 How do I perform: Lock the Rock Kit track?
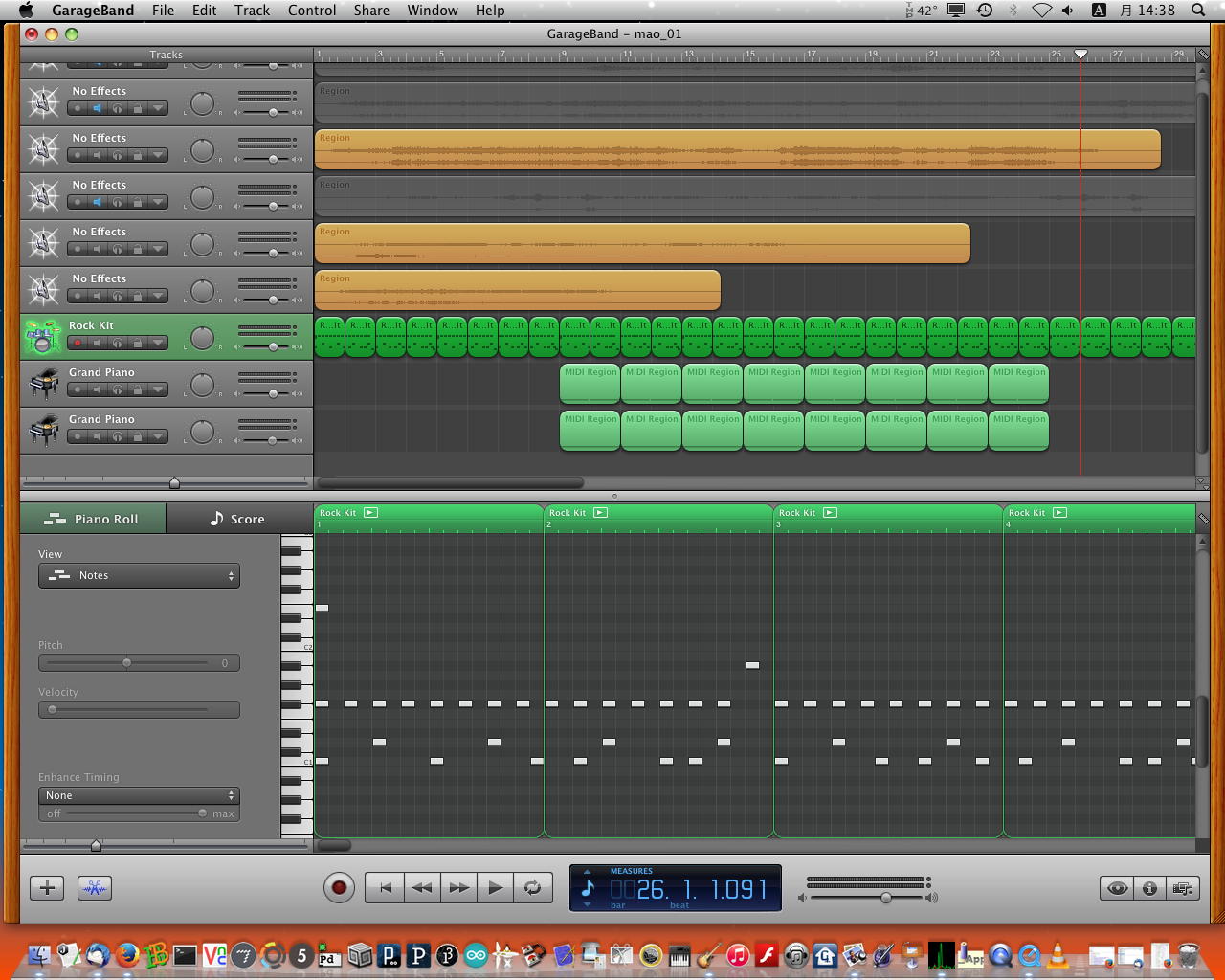pos(137,343)
